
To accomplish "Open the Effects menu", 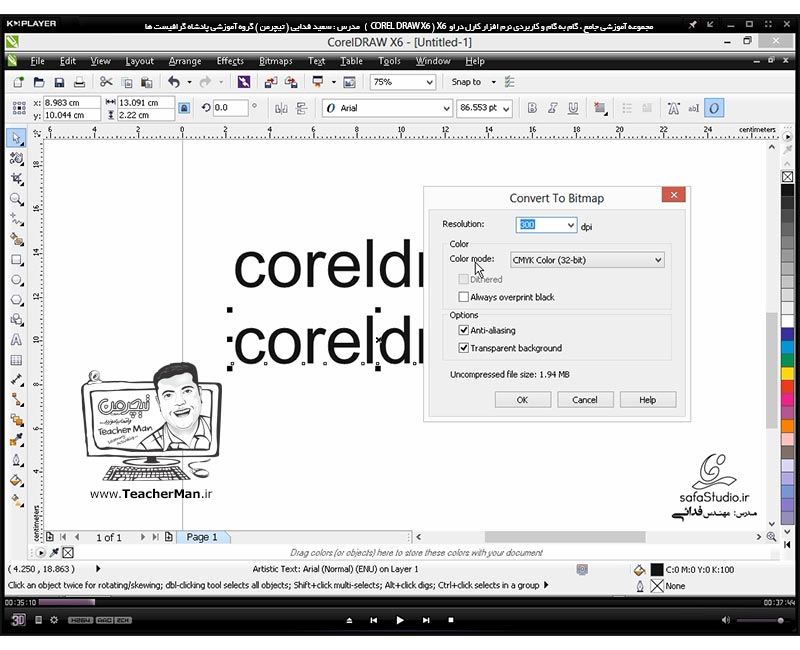I will click(x=230, y=61).
